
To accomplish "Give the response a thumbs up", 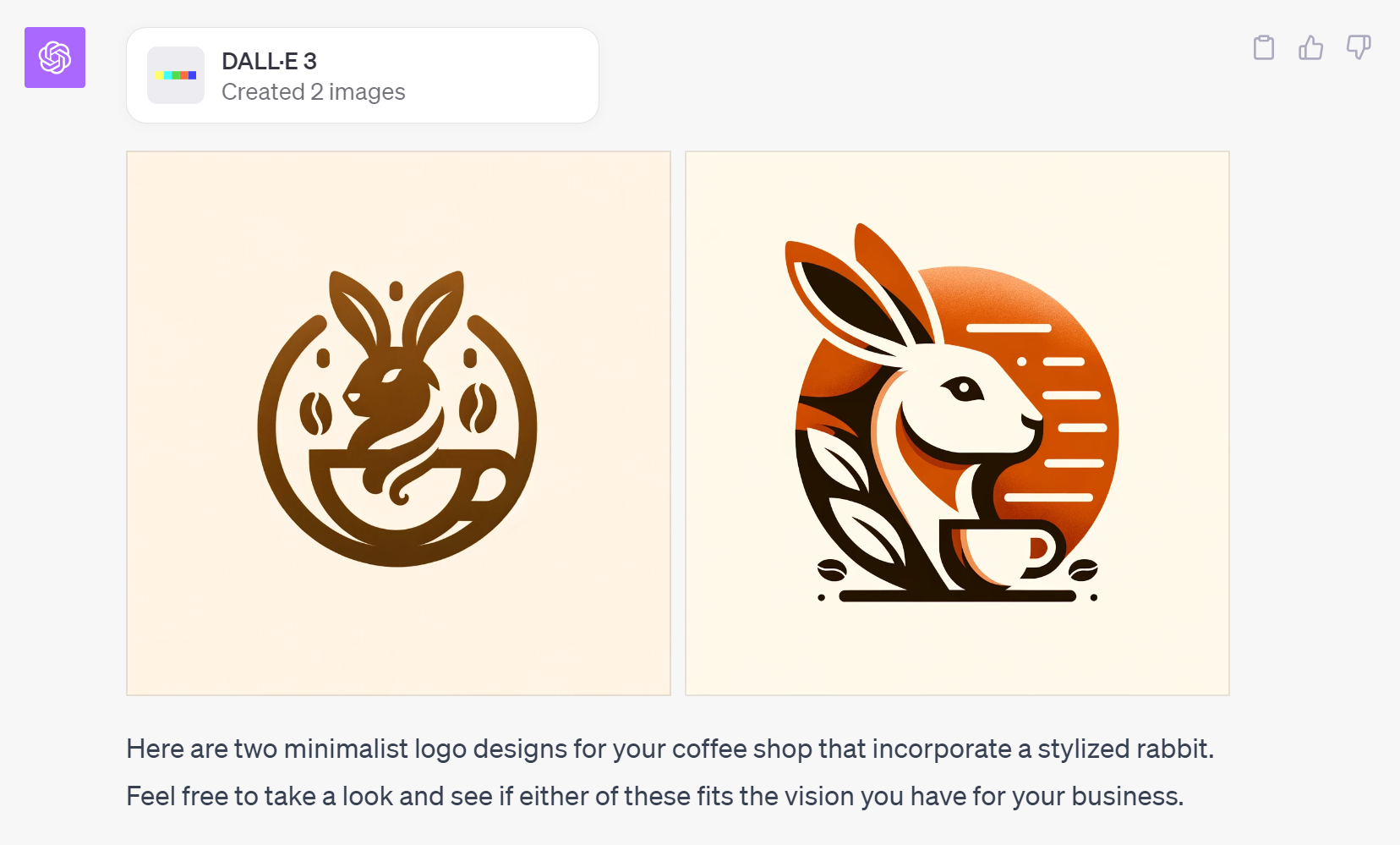I will [x=1310, y=47].
